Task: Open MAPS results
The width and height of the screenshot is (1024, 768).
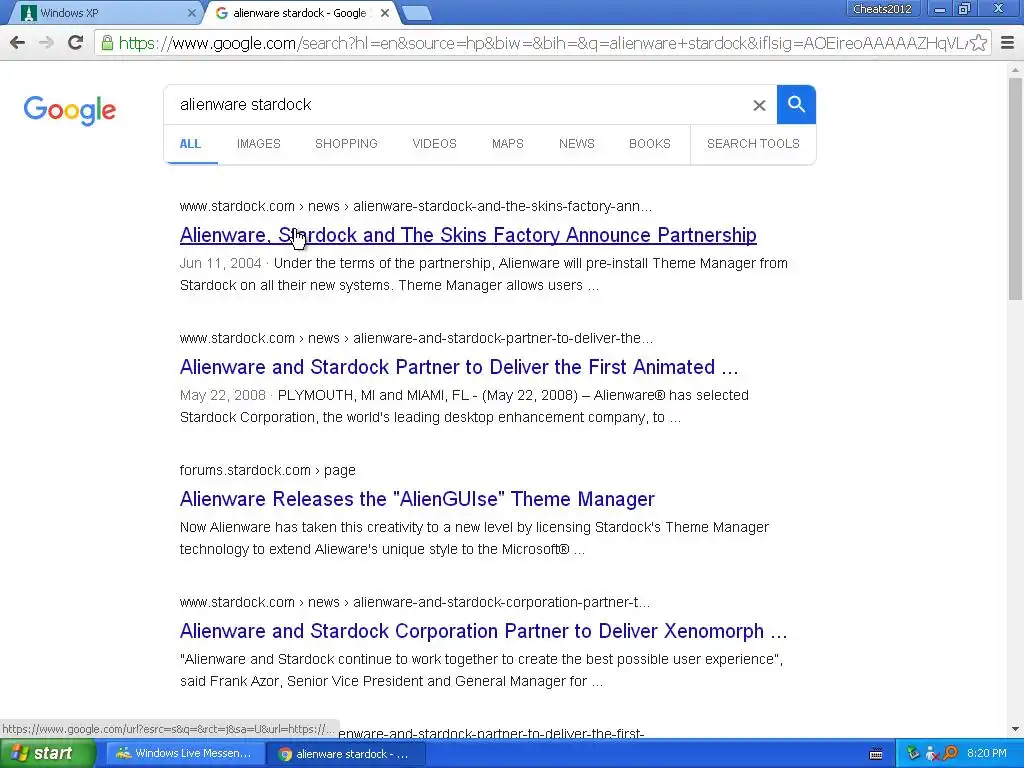Action: pos(507,144)
